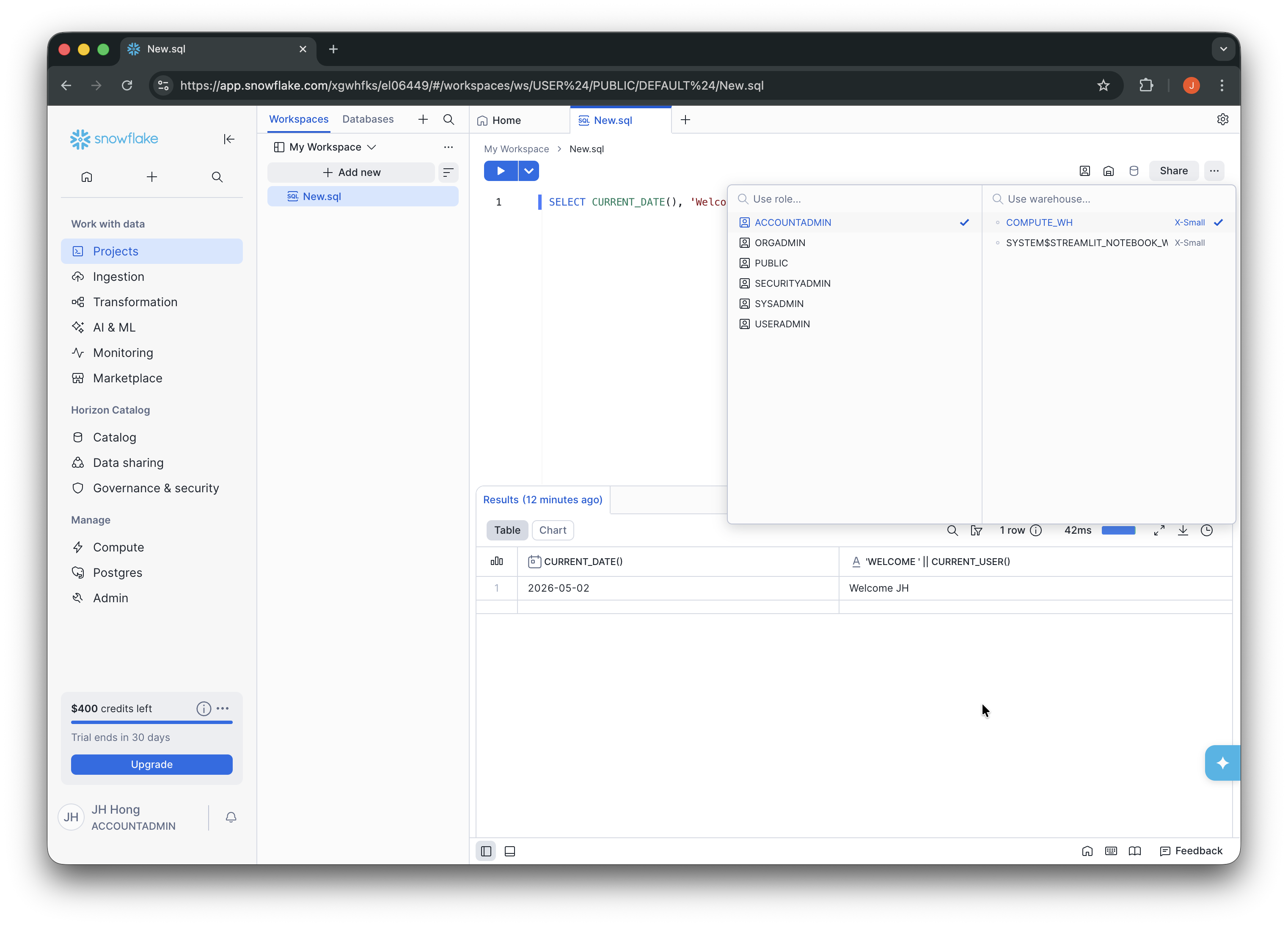The height and width of the screenshot is (927, 1288).
Task: Click My Workspace breadcrumb link
Action: 516,149
